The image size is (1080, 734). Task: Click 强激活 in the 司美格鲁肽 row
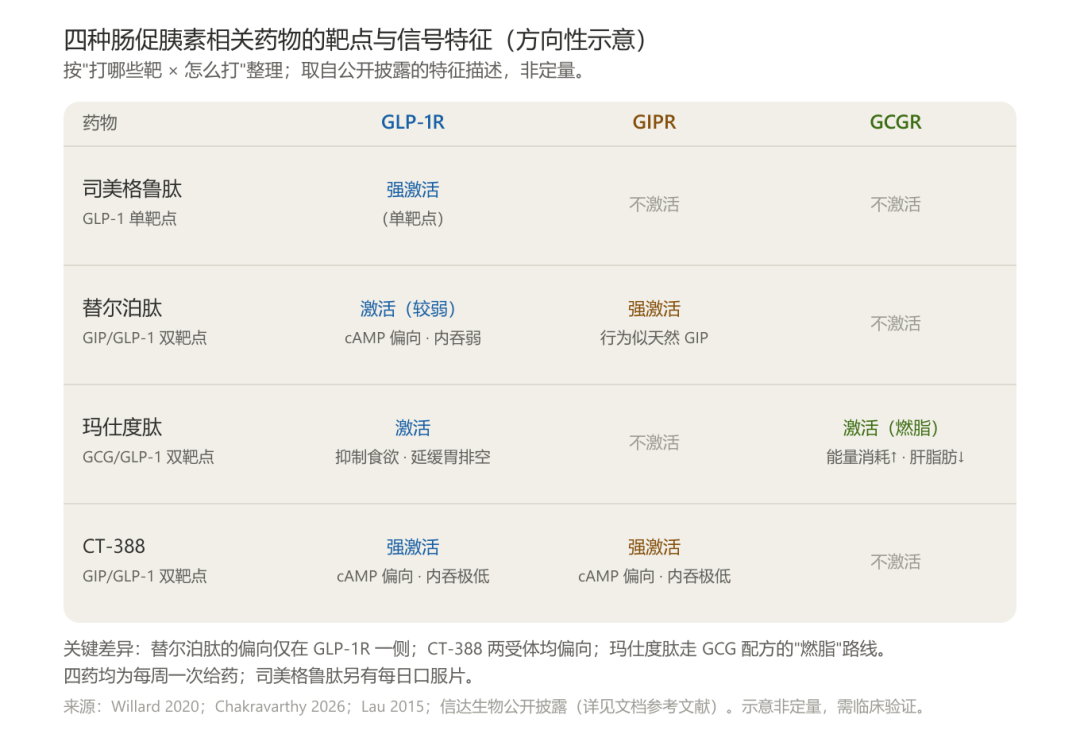pos(413,189)
